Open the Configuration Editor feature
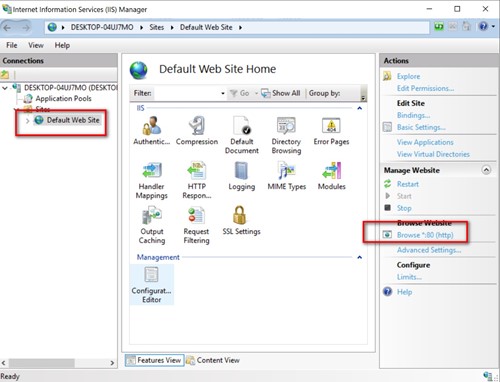This screenshot has width=500, height=382. point(152,285)
